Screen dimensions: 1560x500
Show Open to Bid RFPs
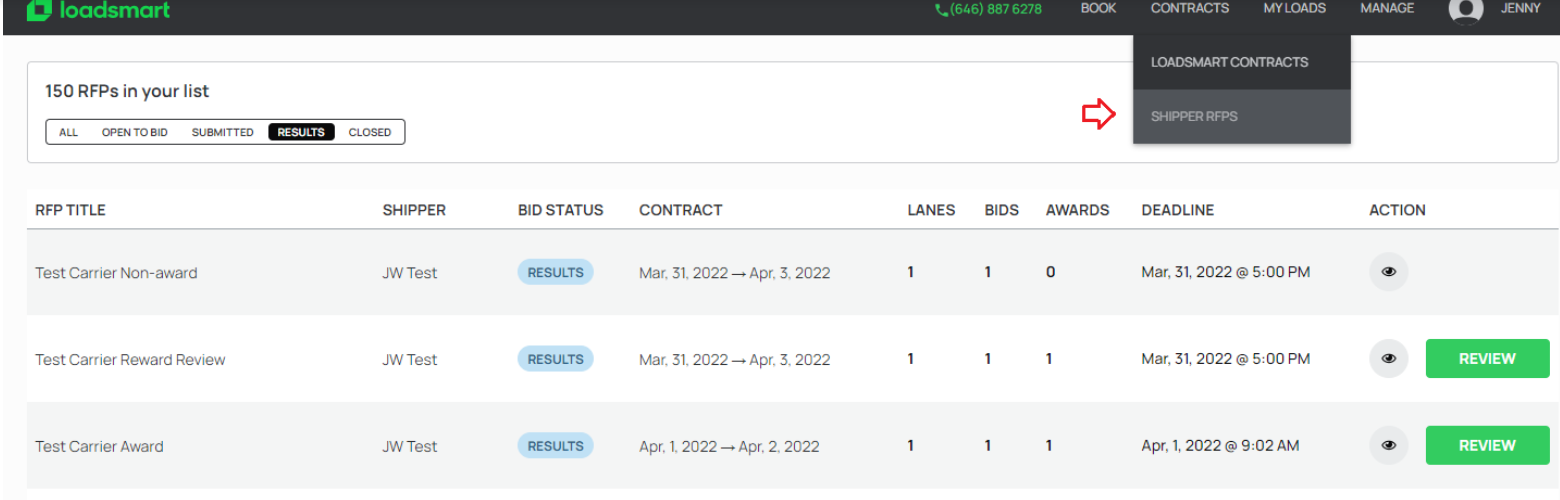[134, 132]
